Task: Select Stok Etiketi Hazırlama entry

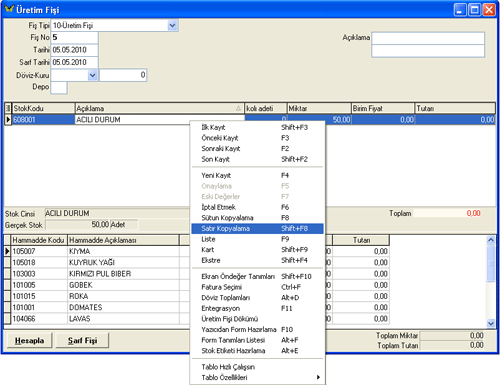Action: tap(257, 351)
